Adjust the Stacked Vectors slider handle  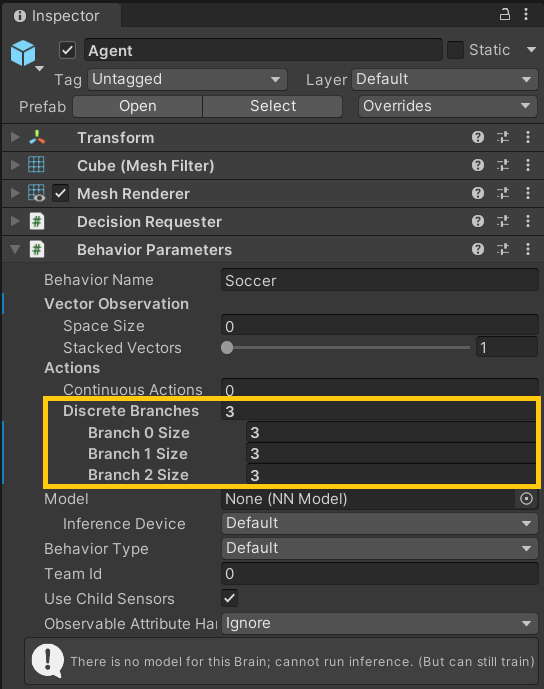point(227,348)
